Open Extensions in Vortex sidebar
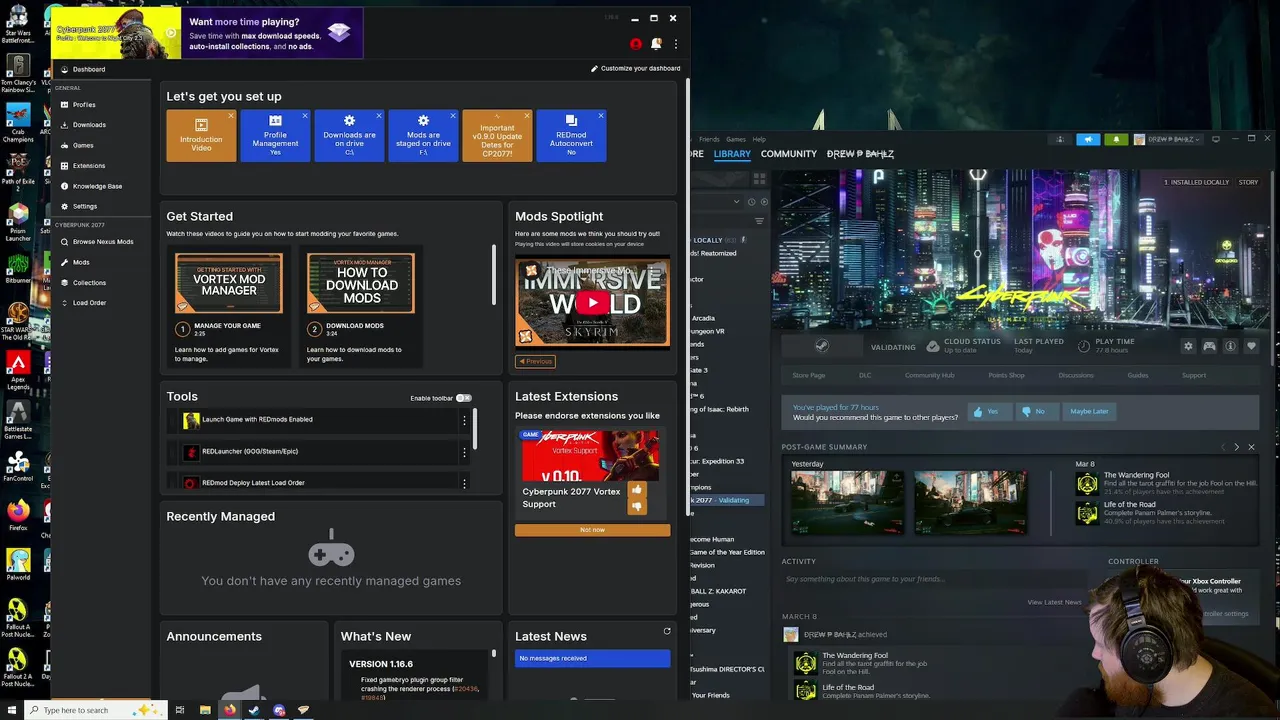The image size is (1280, 720). (89, 166)
